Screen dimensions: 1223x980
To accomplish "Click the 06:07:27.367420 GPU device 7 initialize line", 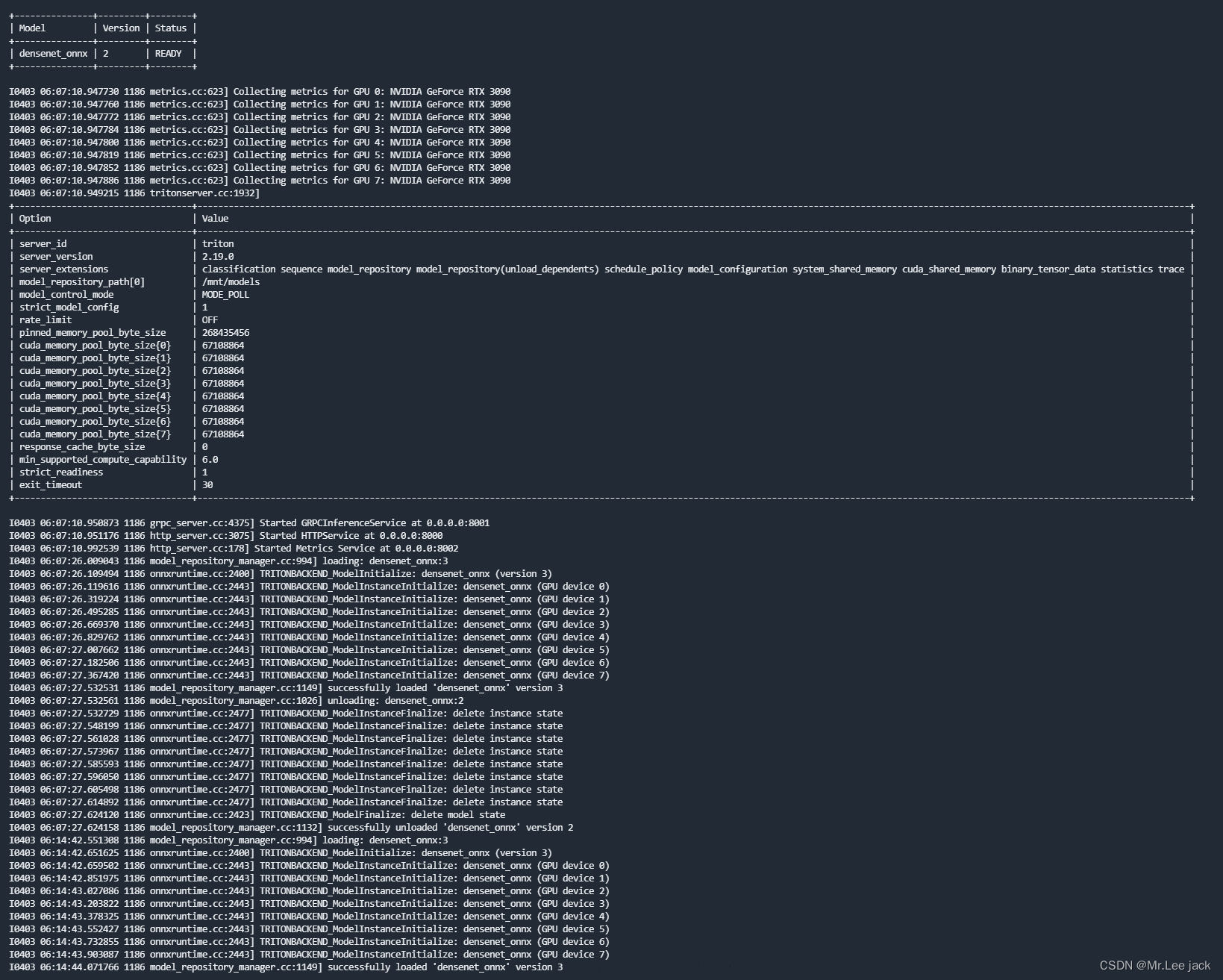I will (309, 675).
